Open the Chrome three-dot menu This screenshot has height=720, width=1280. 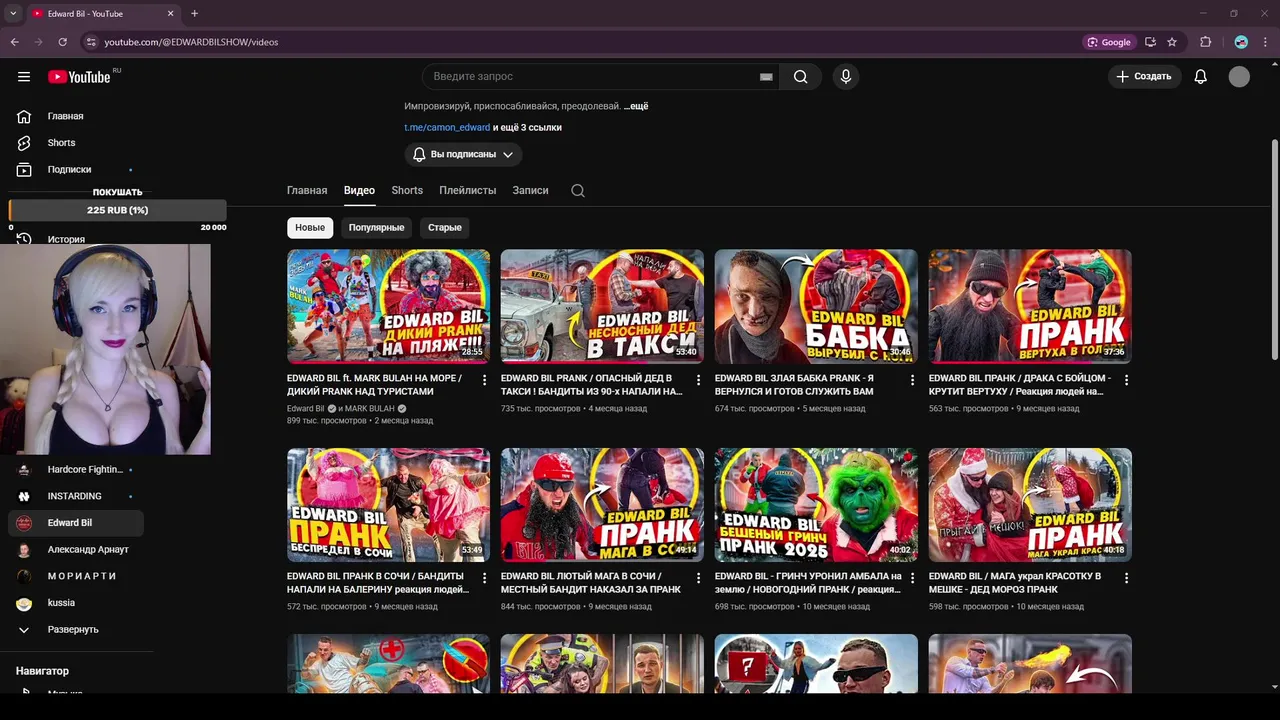pyautogui.click(x=1265, y=42)
